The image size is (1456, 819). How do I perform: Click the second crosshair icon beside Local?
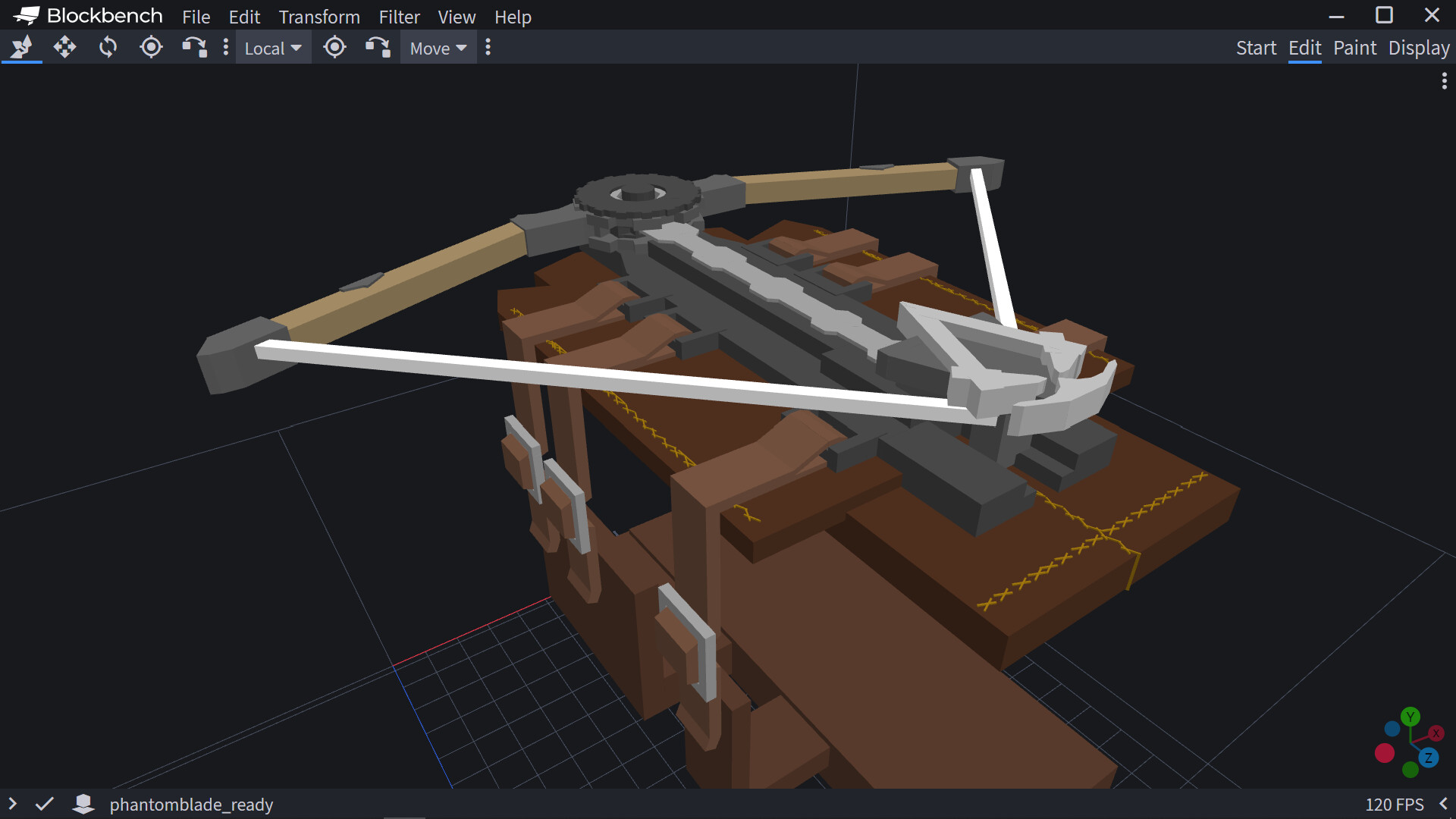coord(334,48)
